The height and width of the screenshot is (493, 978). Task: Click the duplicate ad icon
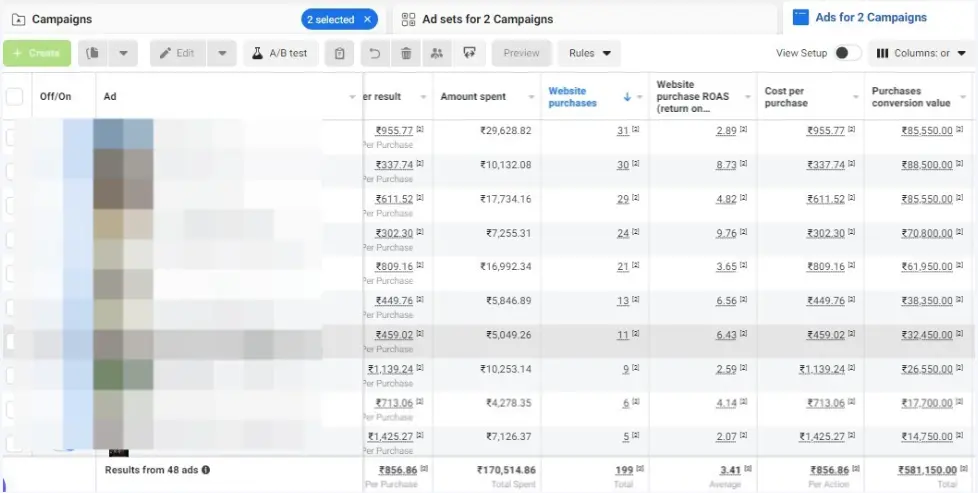(94, 53)
